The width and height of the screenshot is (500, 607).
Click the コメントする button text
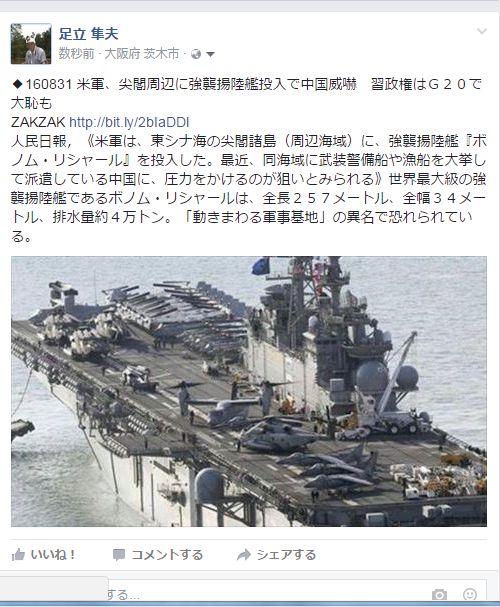pyautogui.click(x=167, y=555)
